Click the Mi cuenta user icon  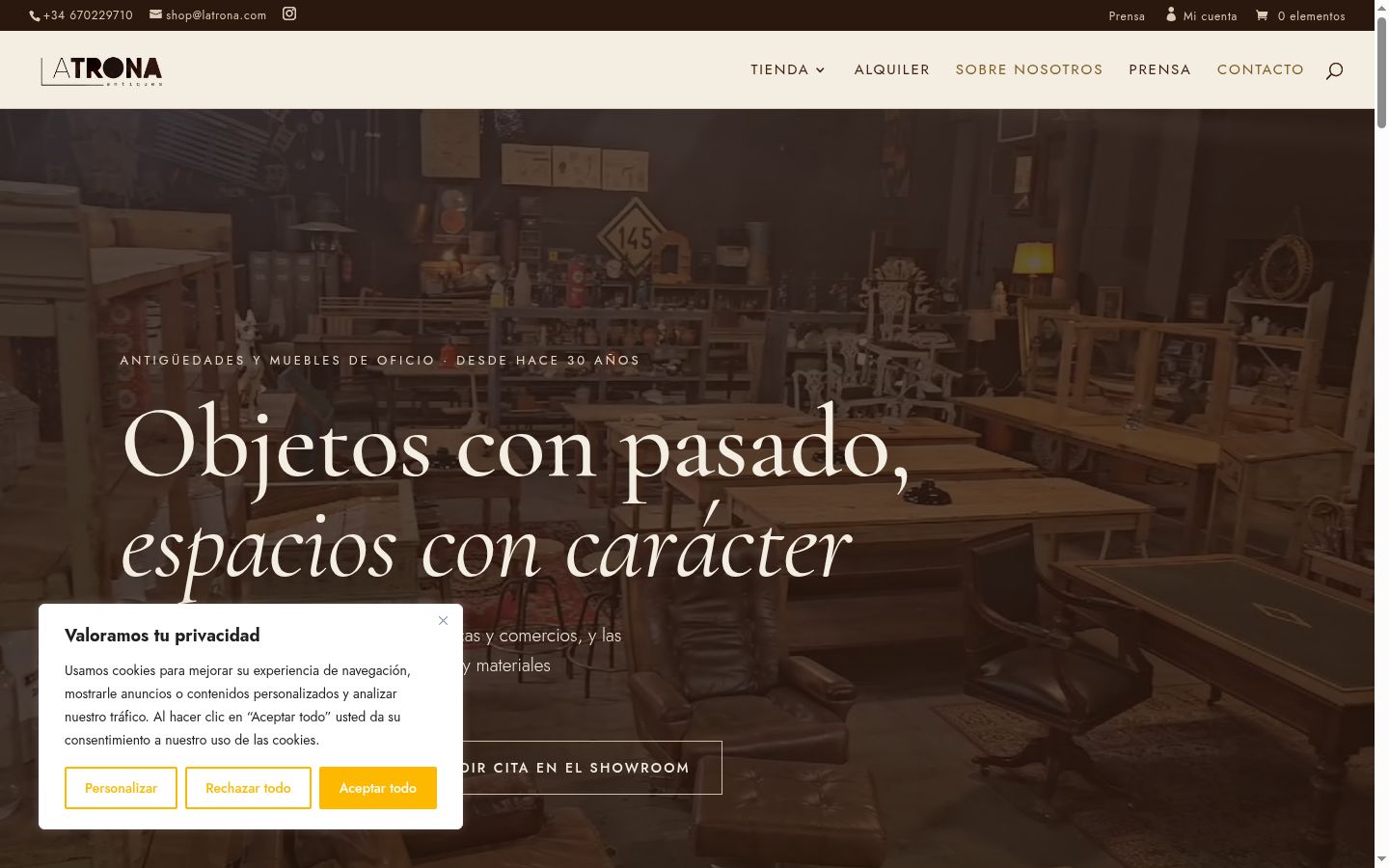coord(1171,14)
